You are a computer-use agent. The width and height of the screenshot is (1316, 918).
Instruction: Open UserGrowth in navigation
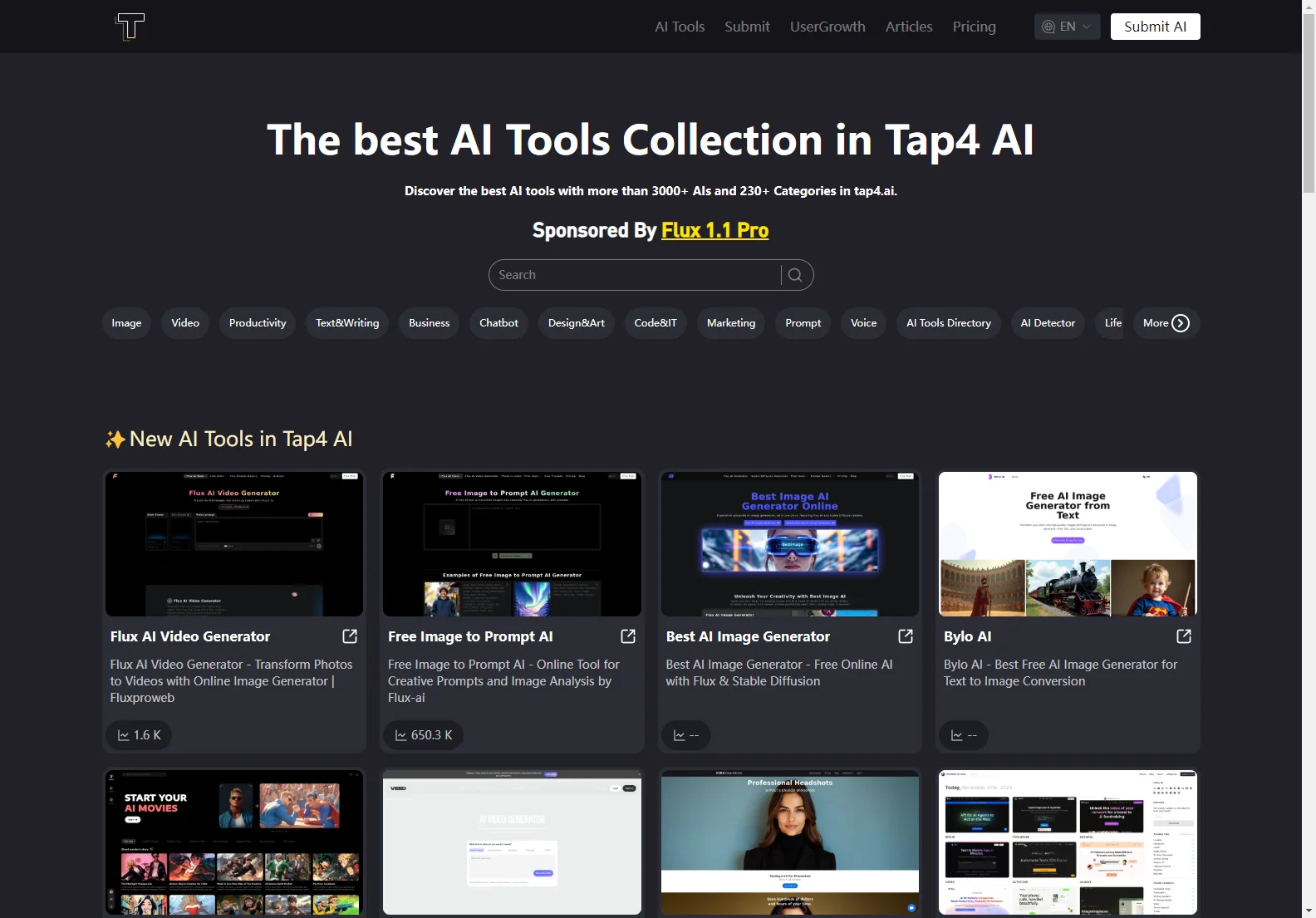point(827,27)
